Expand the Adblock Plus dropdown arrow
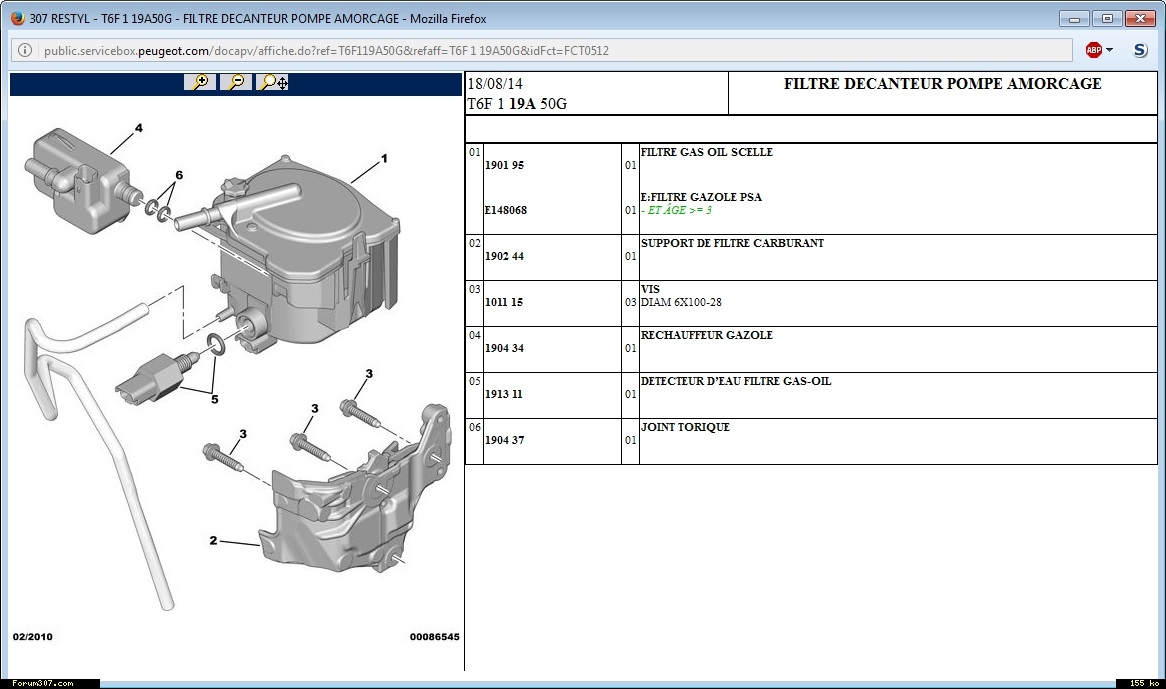Image resolution: width=1166 pixels, height=689 pixels. click(x=1109, y=50)
